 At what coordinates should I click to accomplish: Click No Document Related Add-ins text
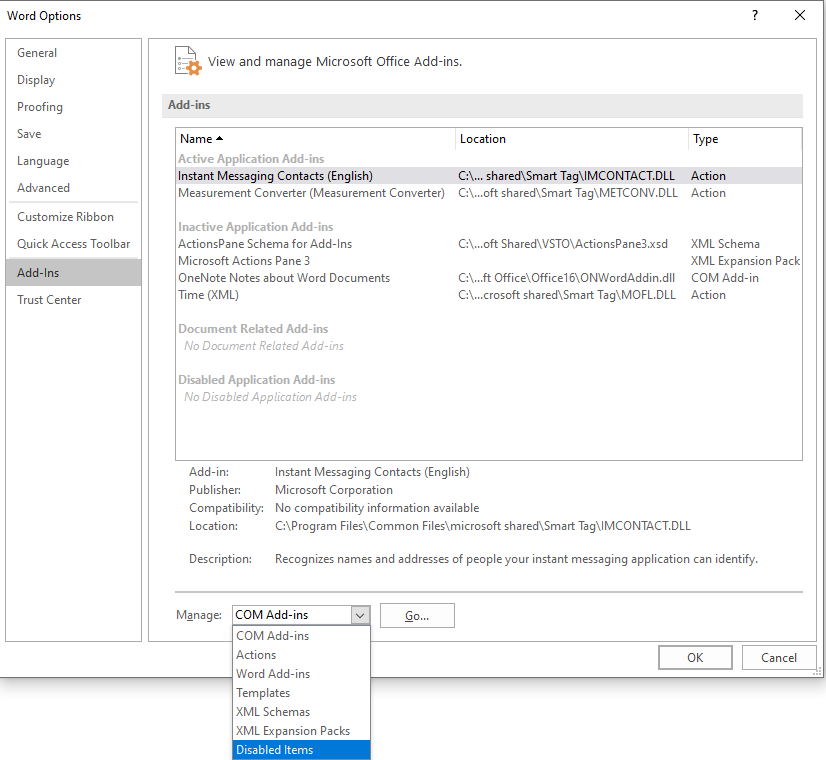tap(263, 346)
